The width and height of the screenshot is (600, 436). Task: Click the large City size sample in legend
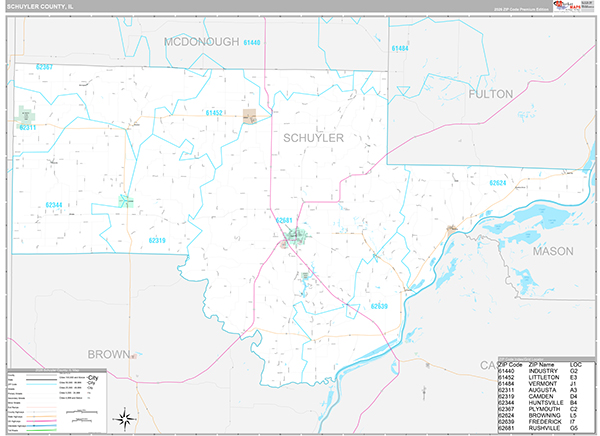coord(93,378)
